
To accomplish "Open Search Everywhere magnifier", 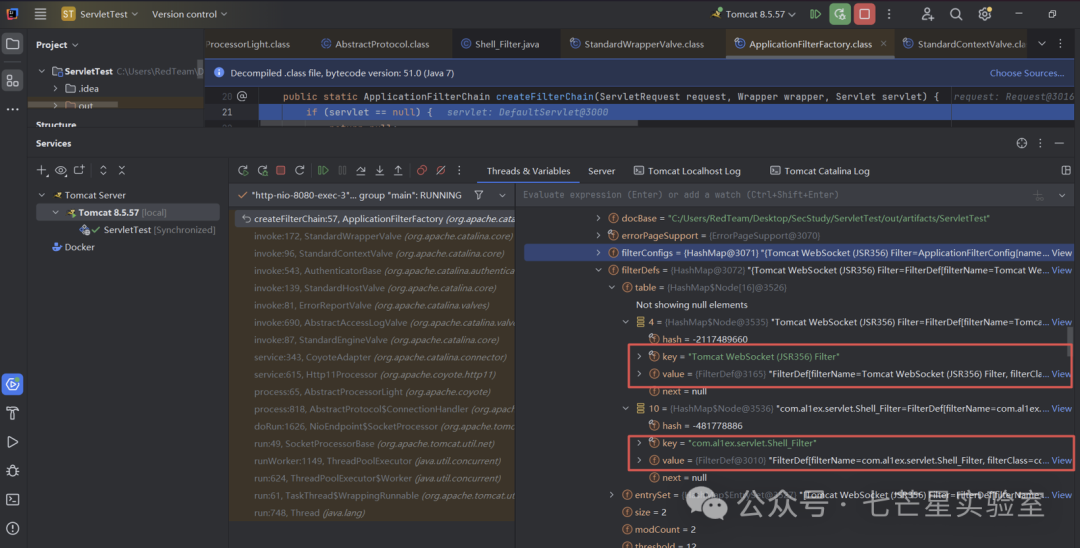I will pyautogui.click(x=956, y=14).
